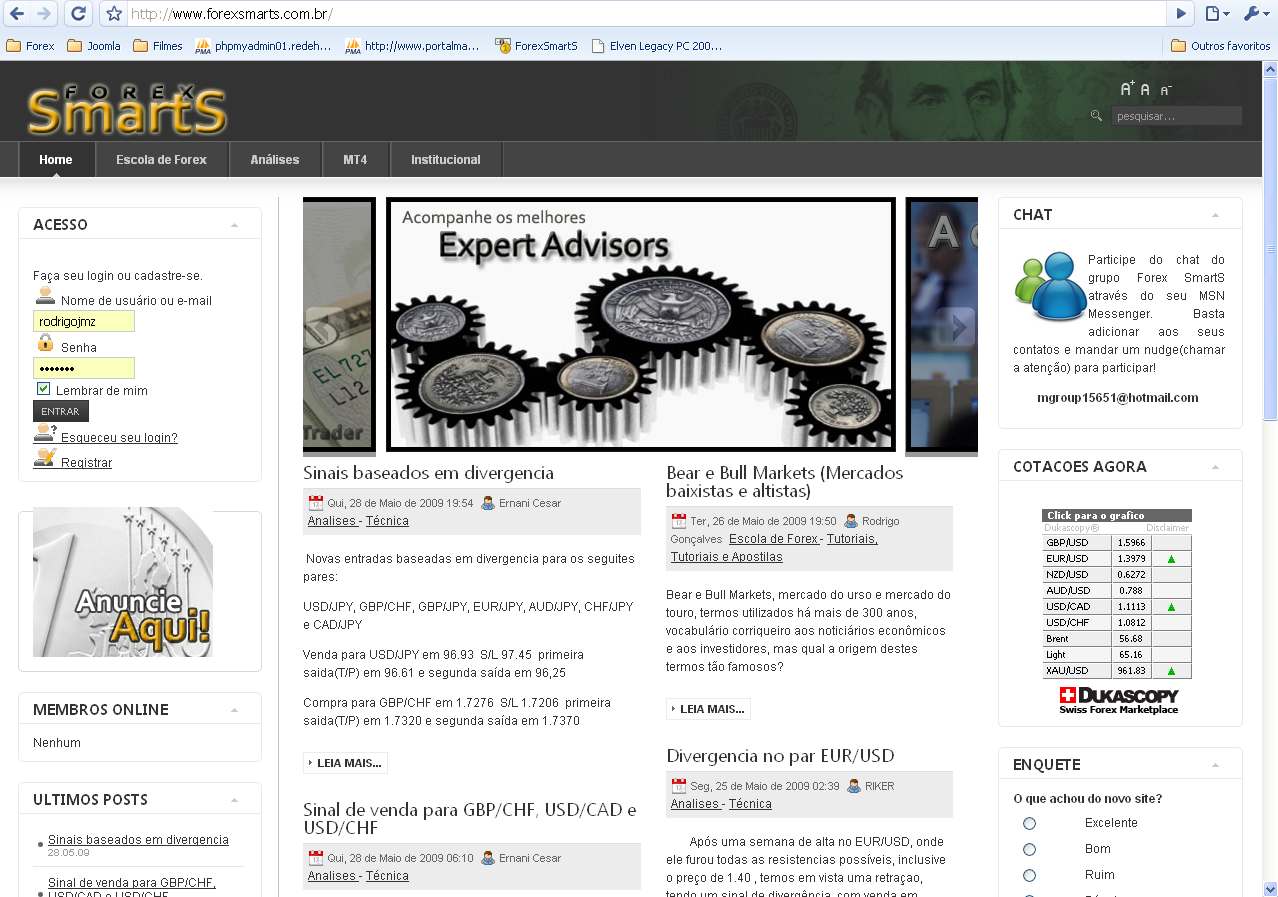Screen dimensions: 1278x897
Task: Open the wrench tools menu
Action: click(x=1254, y=14)
